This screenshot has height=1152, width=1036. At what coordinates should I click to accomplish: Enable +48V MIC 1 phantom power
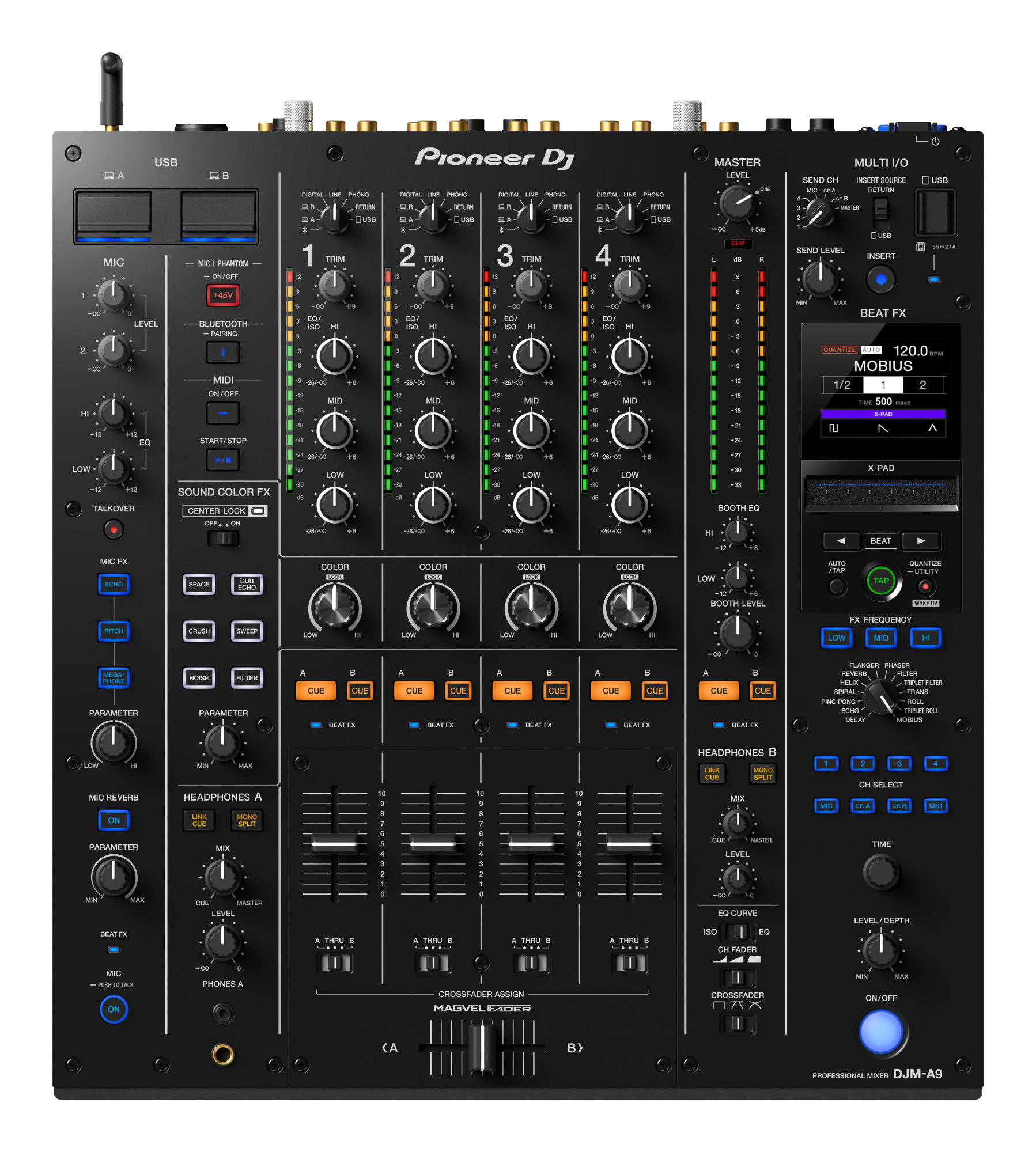(223, 295)
